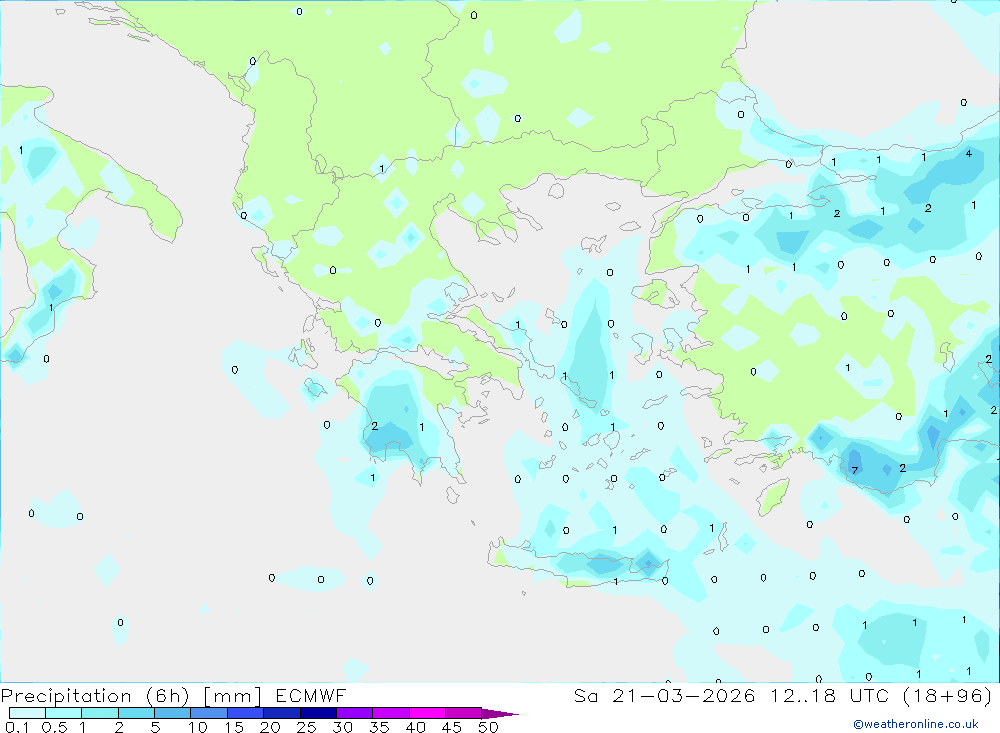Screen dimensions: 1000x733
Task: Pick the 10–15 mm legend swatch
Action: [209, 713]
